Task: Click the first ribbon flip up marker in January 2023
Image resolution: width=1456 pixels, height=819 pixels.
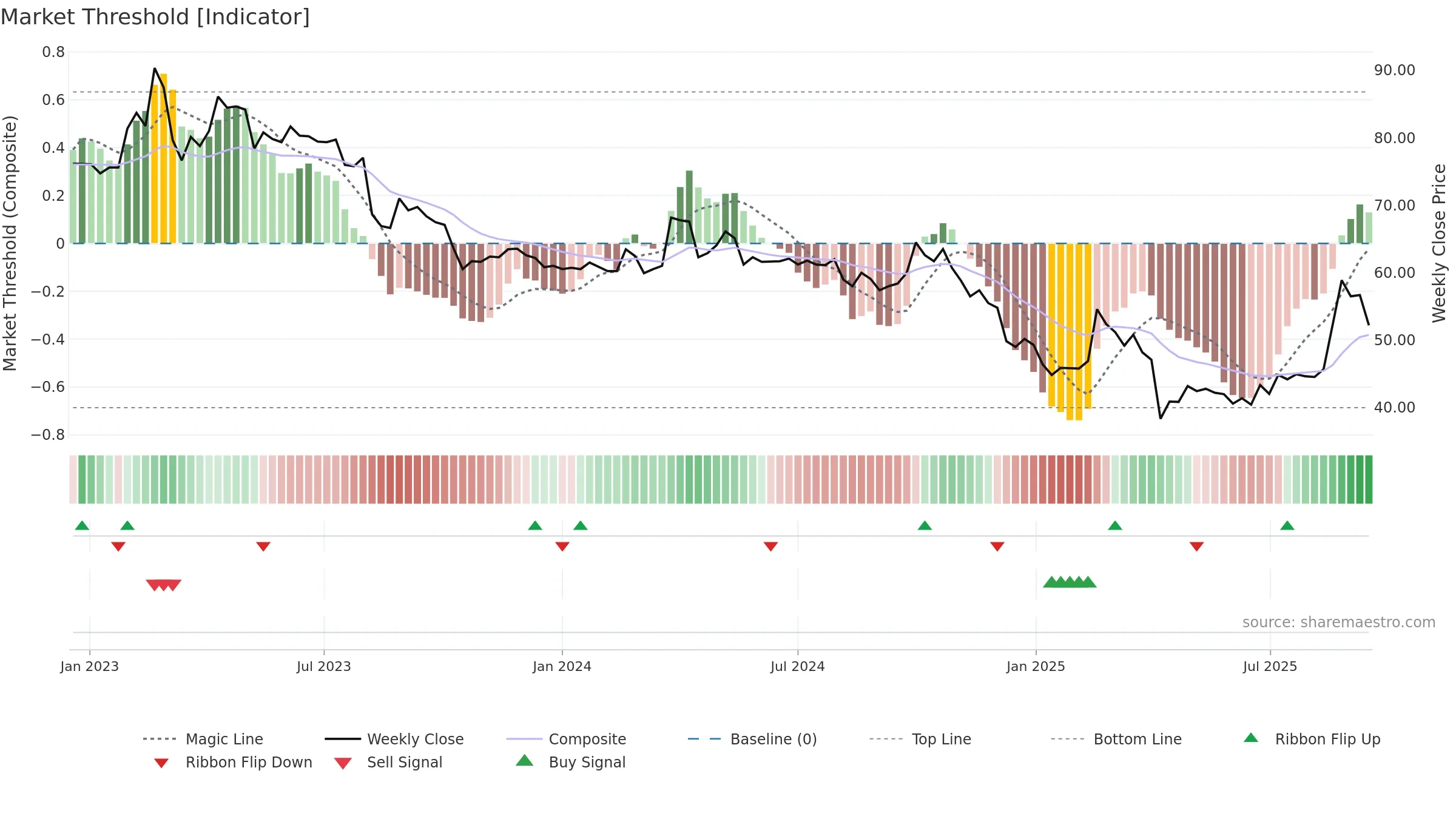Action: 82,525
